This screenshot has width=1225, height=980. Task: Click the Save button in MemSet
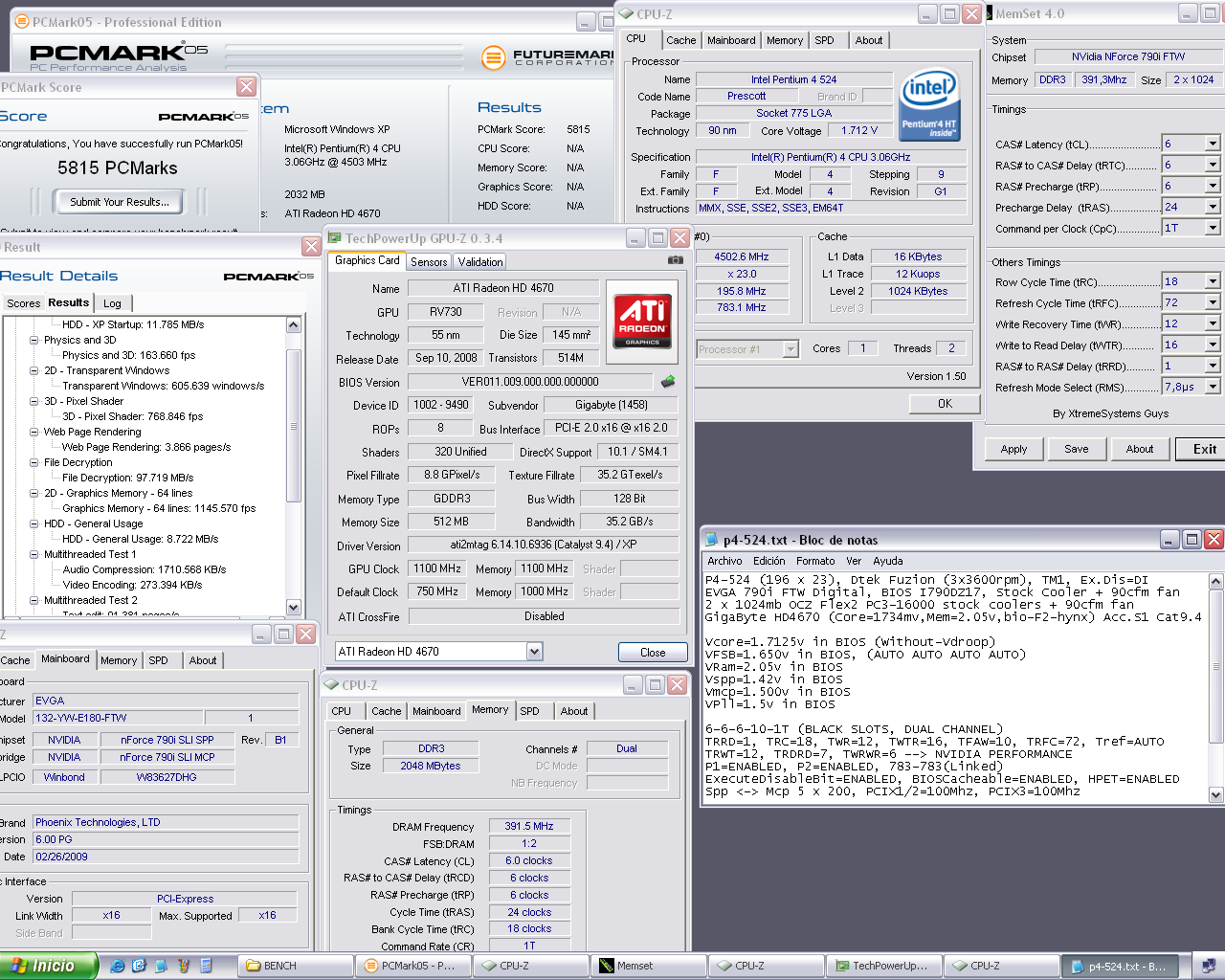[x=1077, y=449]
